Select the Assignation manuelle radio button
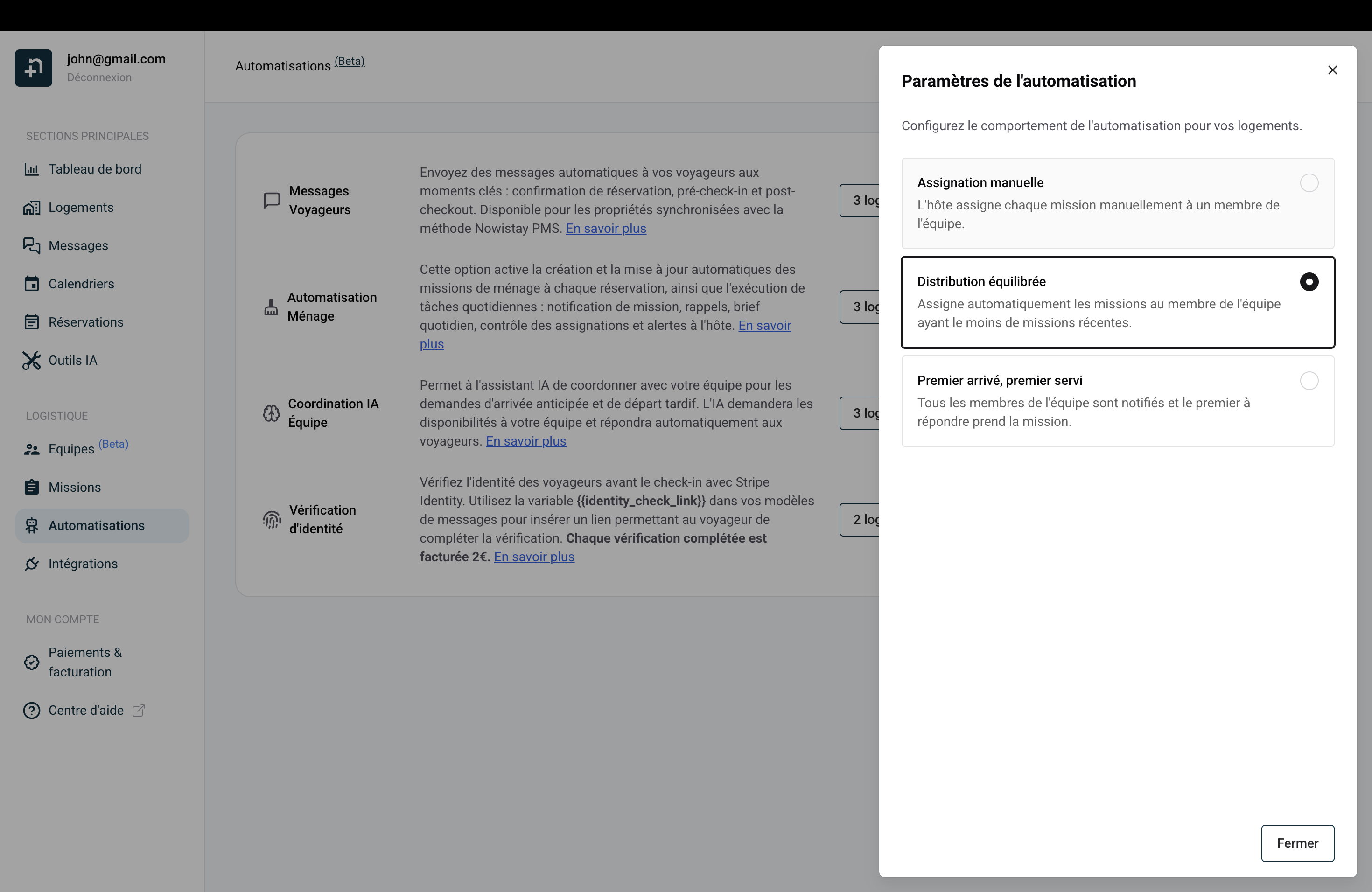1372x892 pixels. tap(1309, 183)
